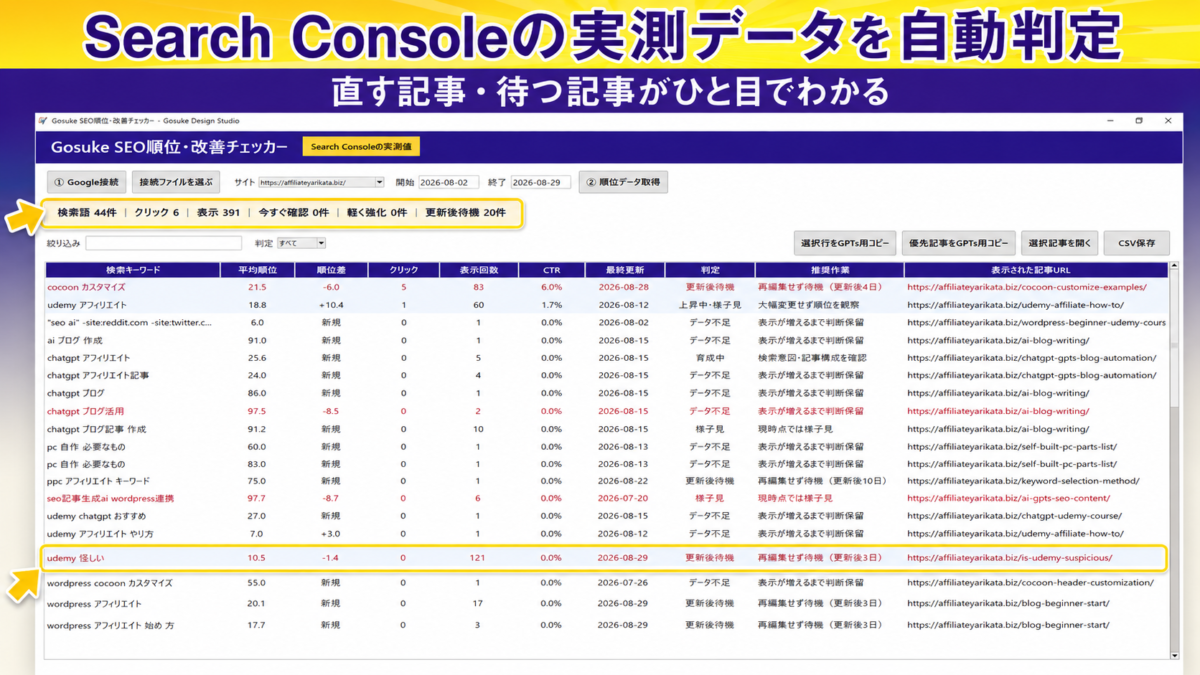Click the 絞り込み filter input
Image resolution: width=1200 pixels, height=675 pixels.
[x=164, y=243]
